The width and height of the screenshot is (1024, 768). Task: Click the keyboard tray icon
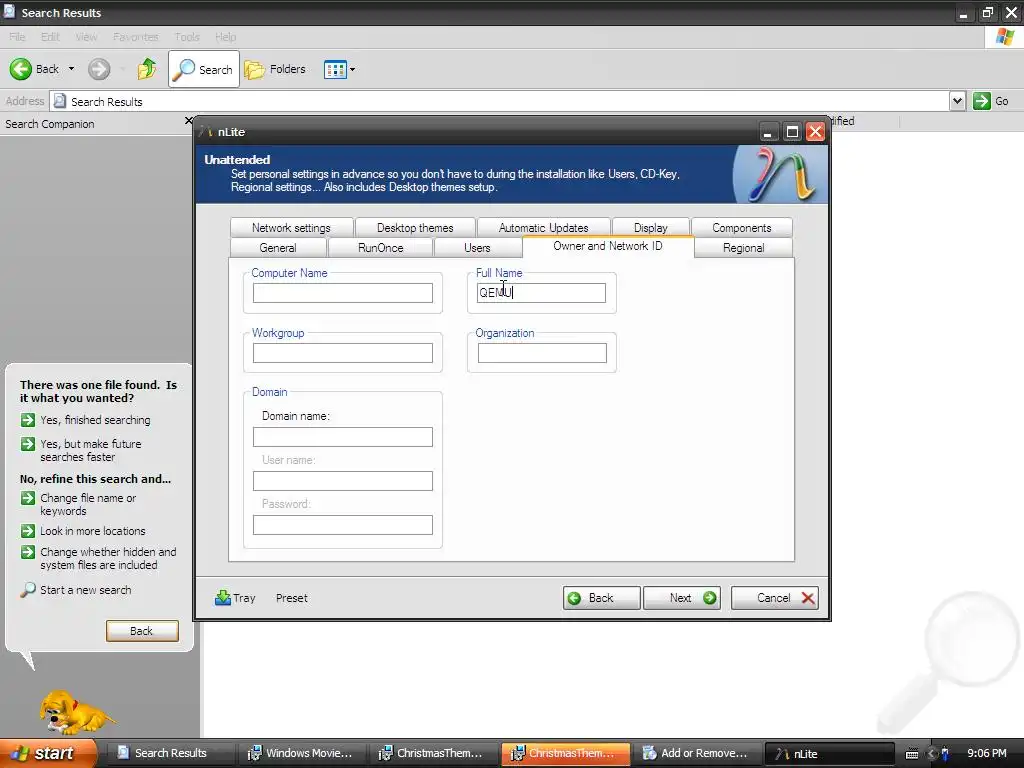coord(912,754)
